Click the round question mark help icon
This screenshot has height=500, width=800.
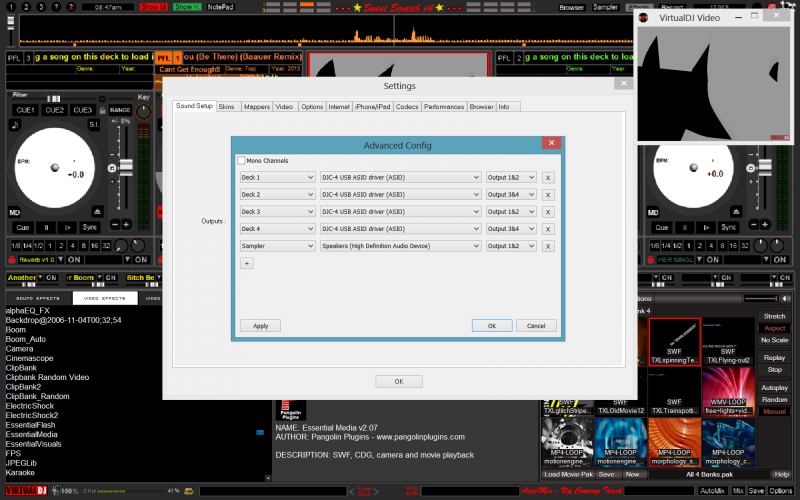pos(57,7)
